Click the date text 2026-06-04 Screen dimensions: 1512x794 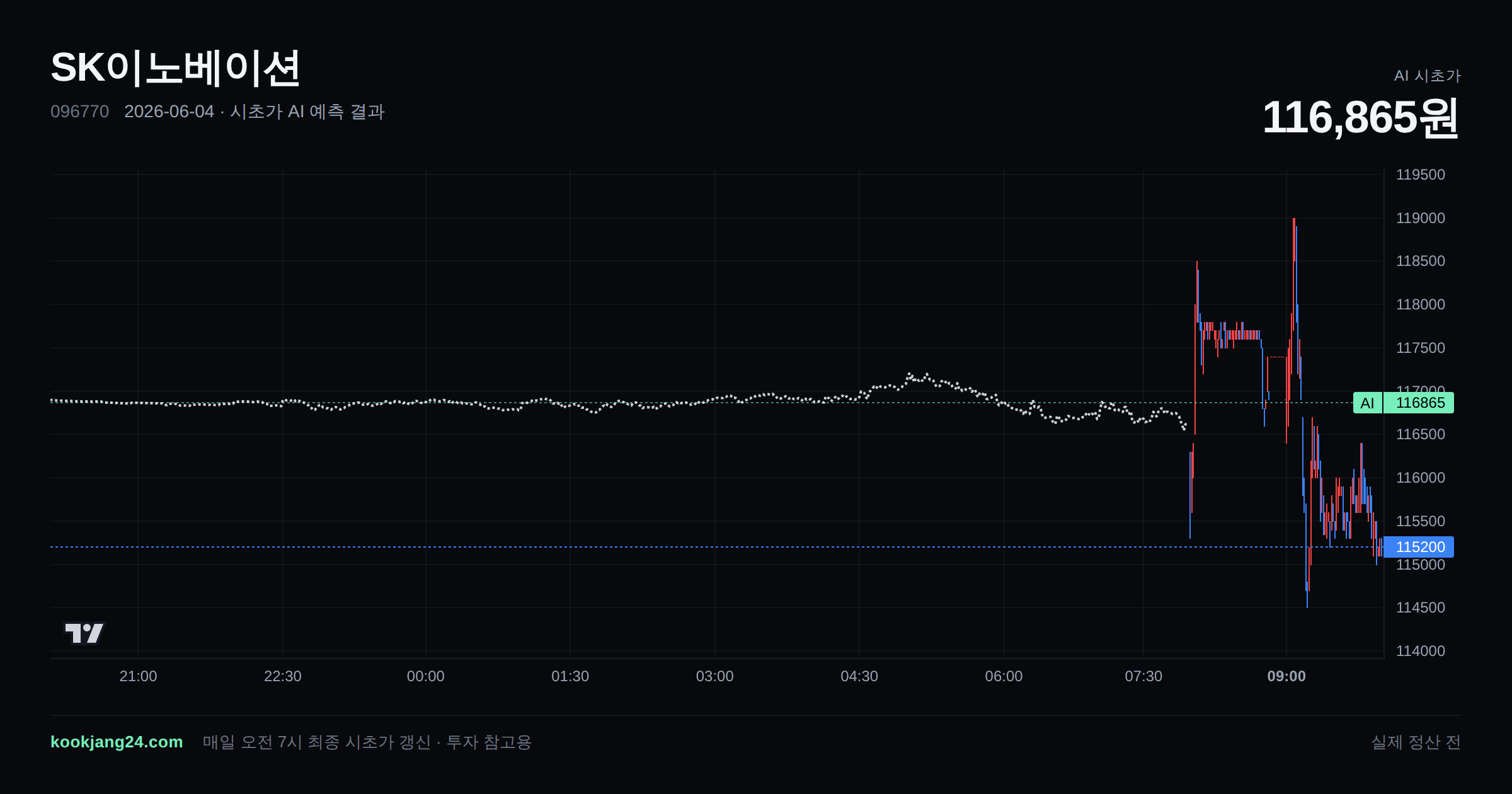(x=169, y=112)
